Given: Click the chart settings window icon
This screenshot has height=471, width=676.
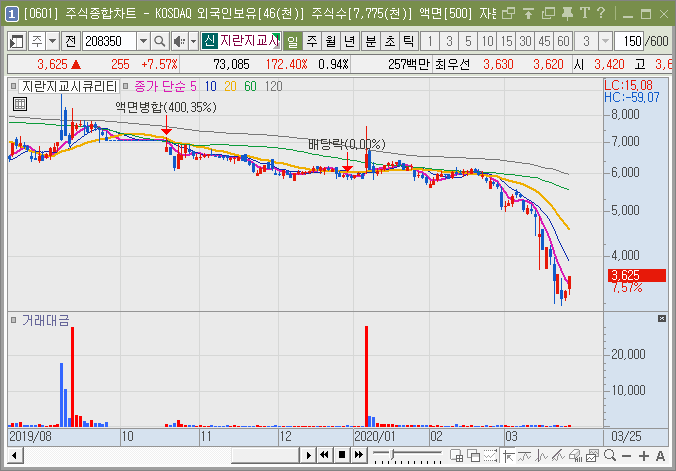Looking at the screenshot, I should pyautogui.click(x=592, y=455).
